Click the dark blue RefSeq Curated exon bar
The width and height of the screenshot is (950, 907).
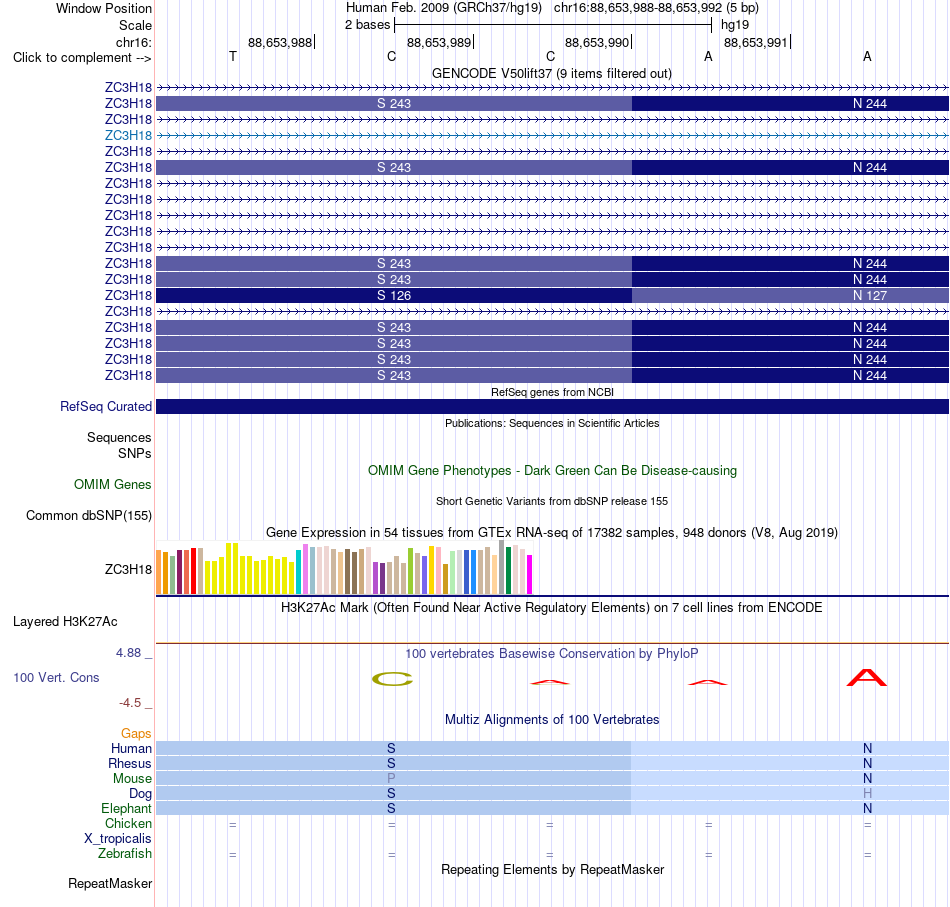552,407
